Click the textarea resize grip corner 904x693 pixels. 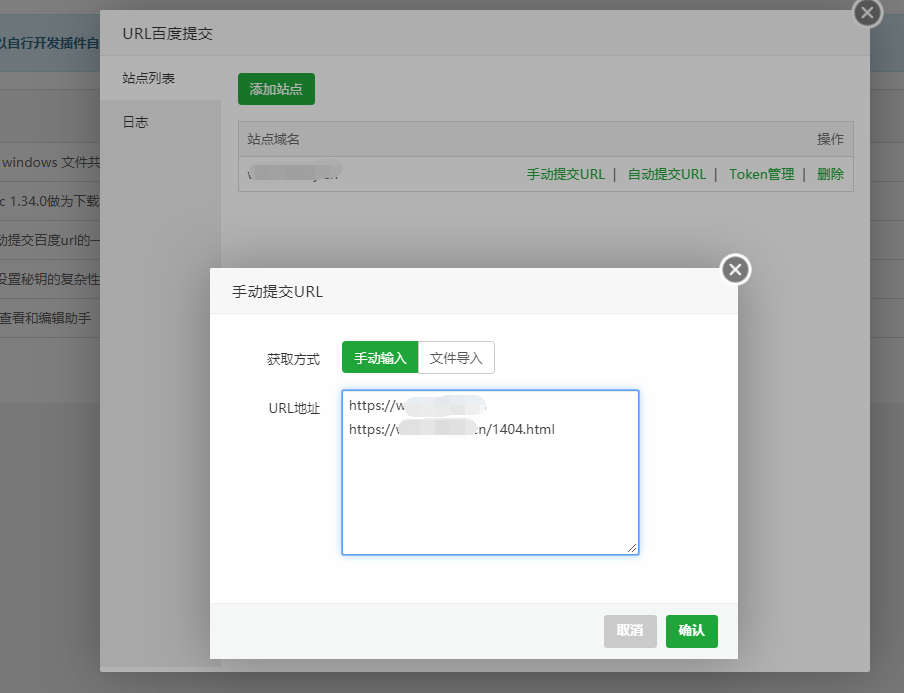[632, 548]
